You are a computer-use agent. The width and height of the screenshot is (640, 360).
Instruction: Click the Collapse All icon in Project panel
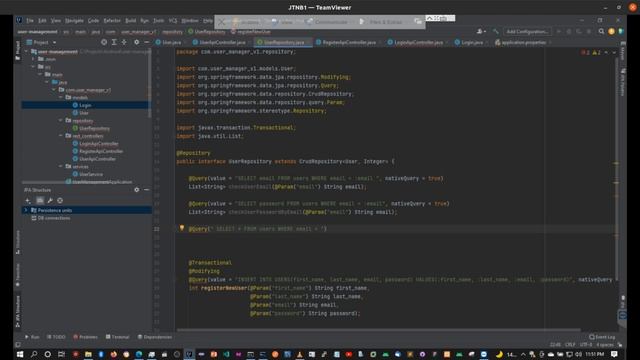click(124, 42)
